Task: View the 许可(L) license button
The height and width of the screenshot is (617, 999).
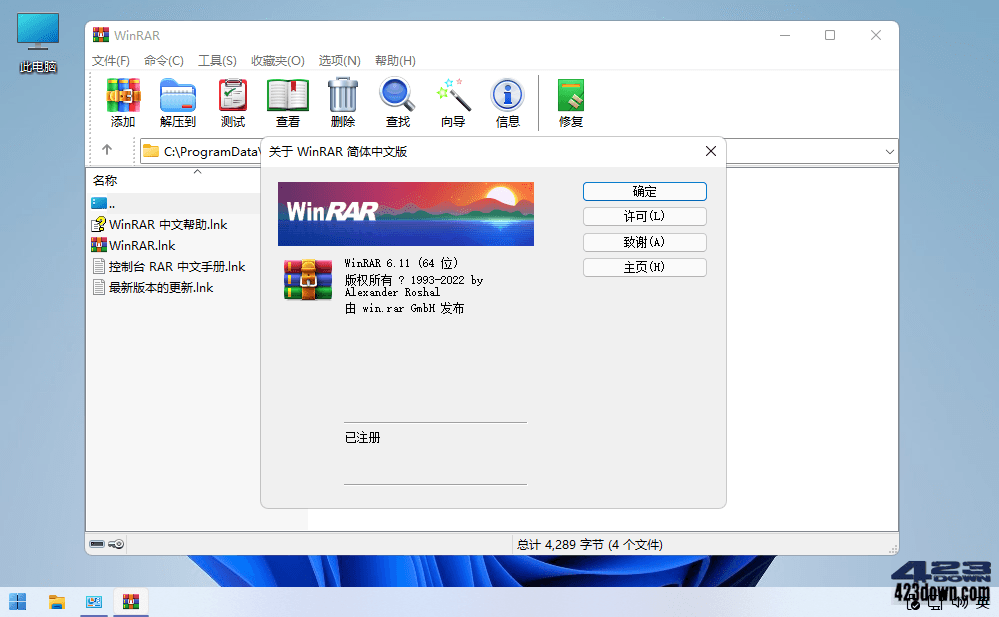Action: click(x=644, y=216)
